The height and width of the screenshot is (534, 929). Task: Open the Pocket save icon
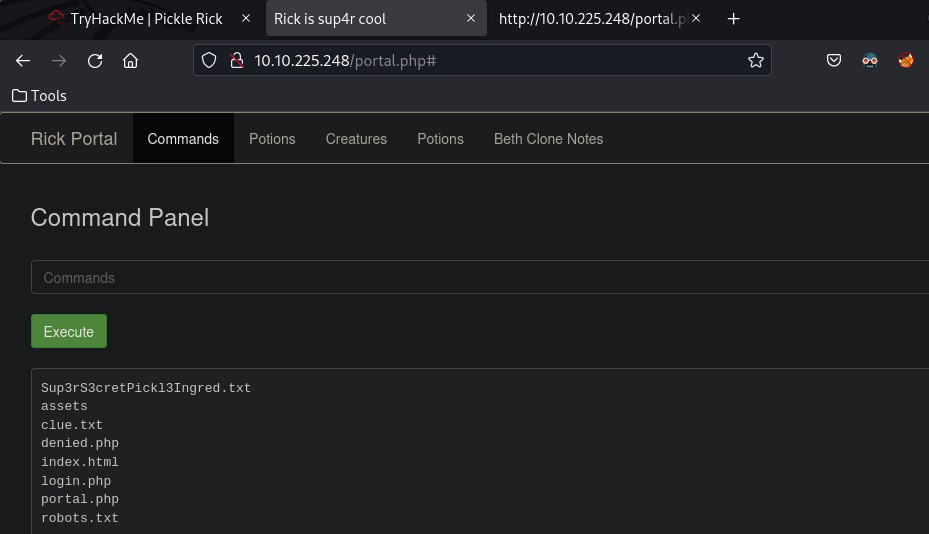pos(834,61)
